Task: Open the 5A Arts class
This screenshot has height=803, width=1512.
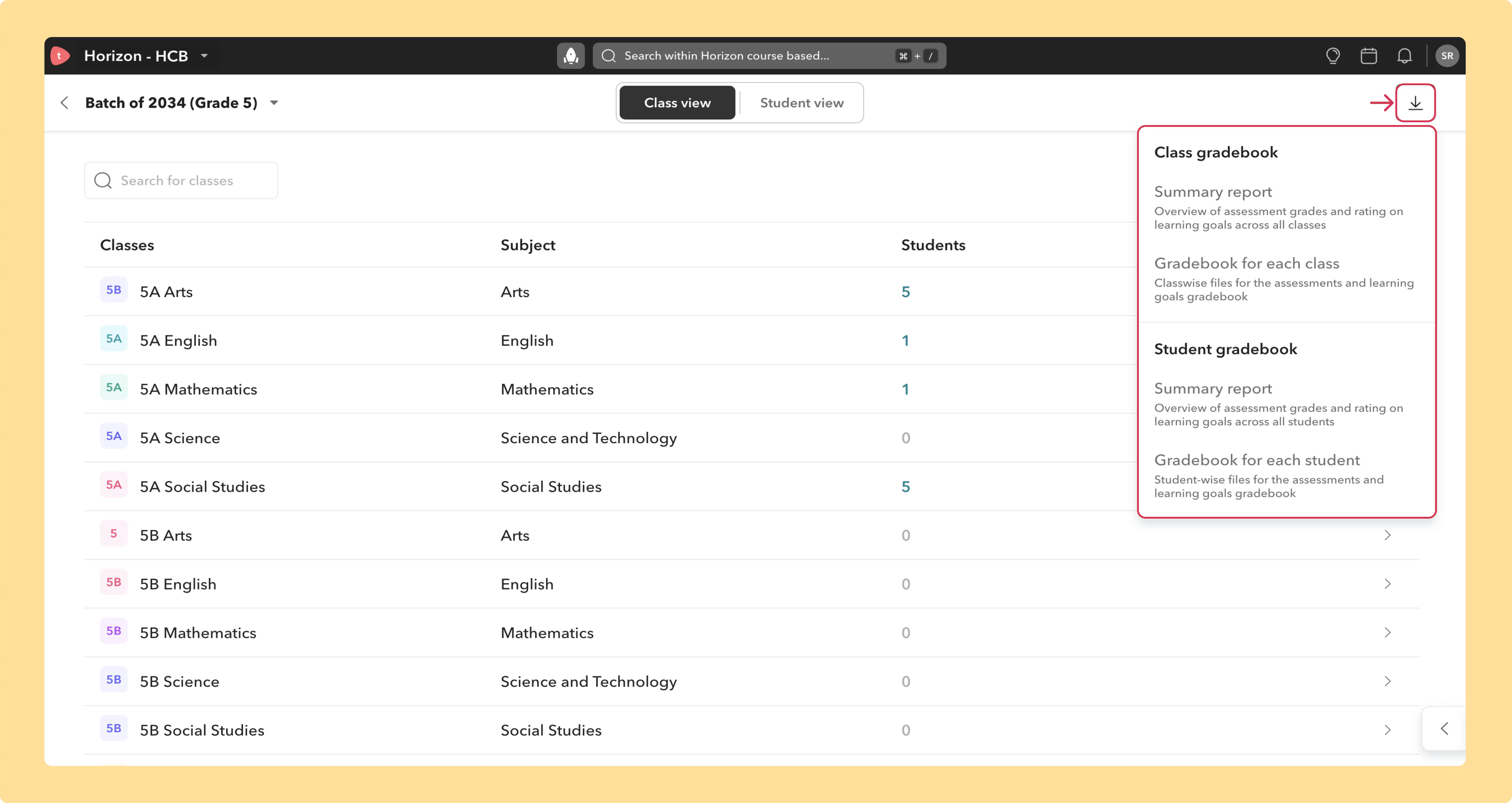Action: 166,292
